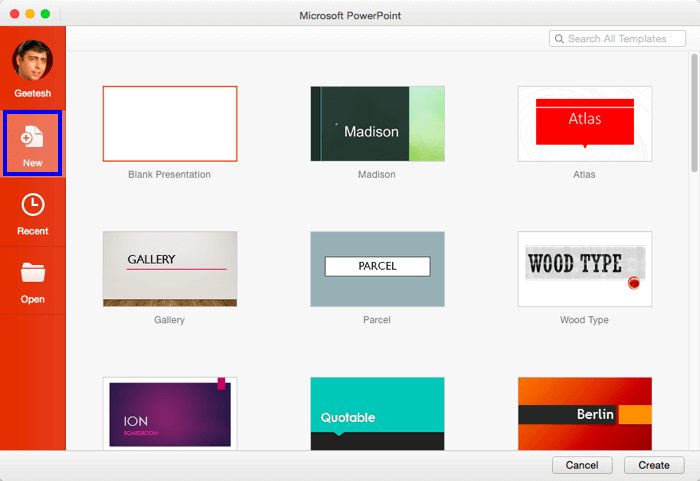Screen dimensions: 700x481
Task: Choose the Madison template thumbnail
Action: pyautogui.click(x=377, y=124)
